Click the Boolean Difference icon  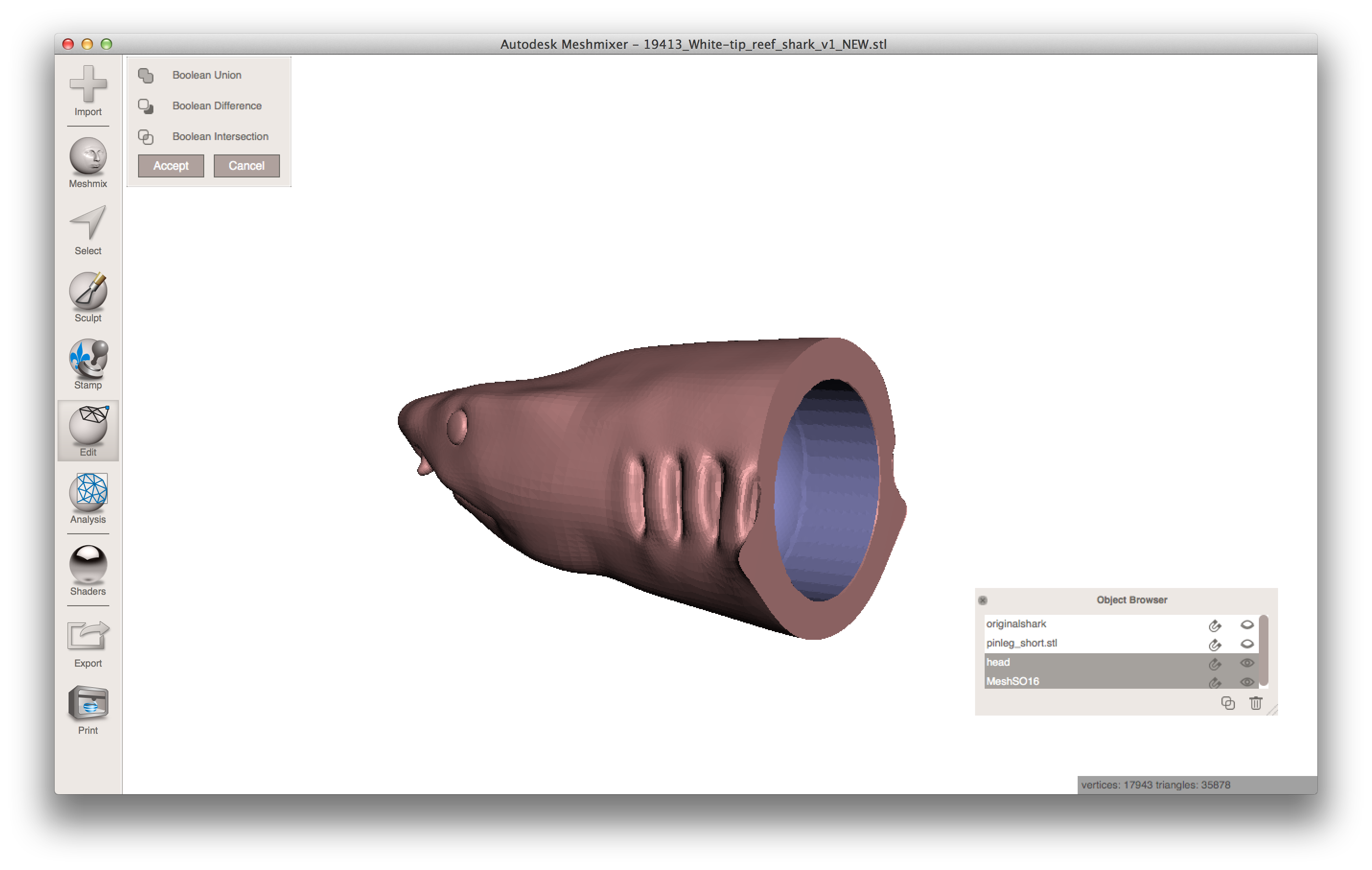146,106
